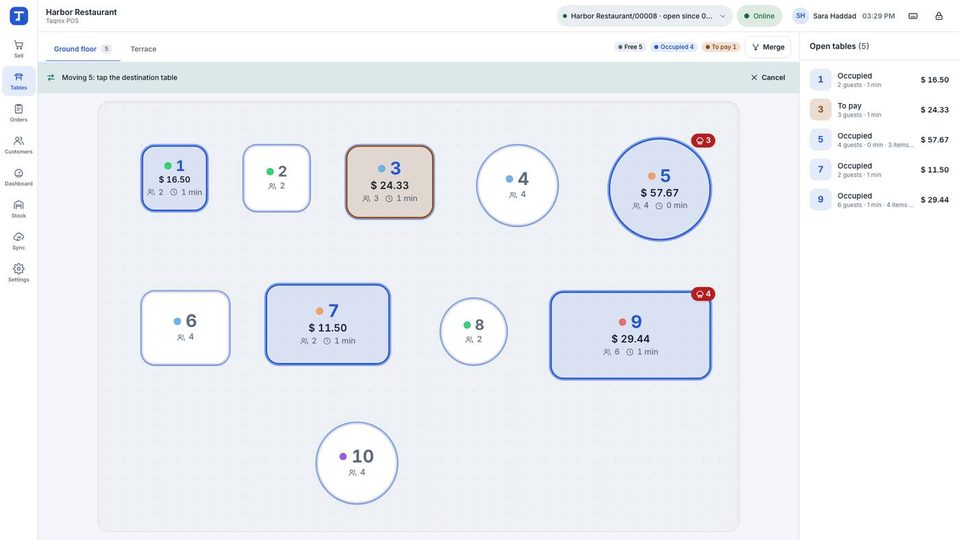Open the session selector dropdown Harbor Restaurant/00008
The height and width of the screenshot is (540, 959).
point(644,16)
